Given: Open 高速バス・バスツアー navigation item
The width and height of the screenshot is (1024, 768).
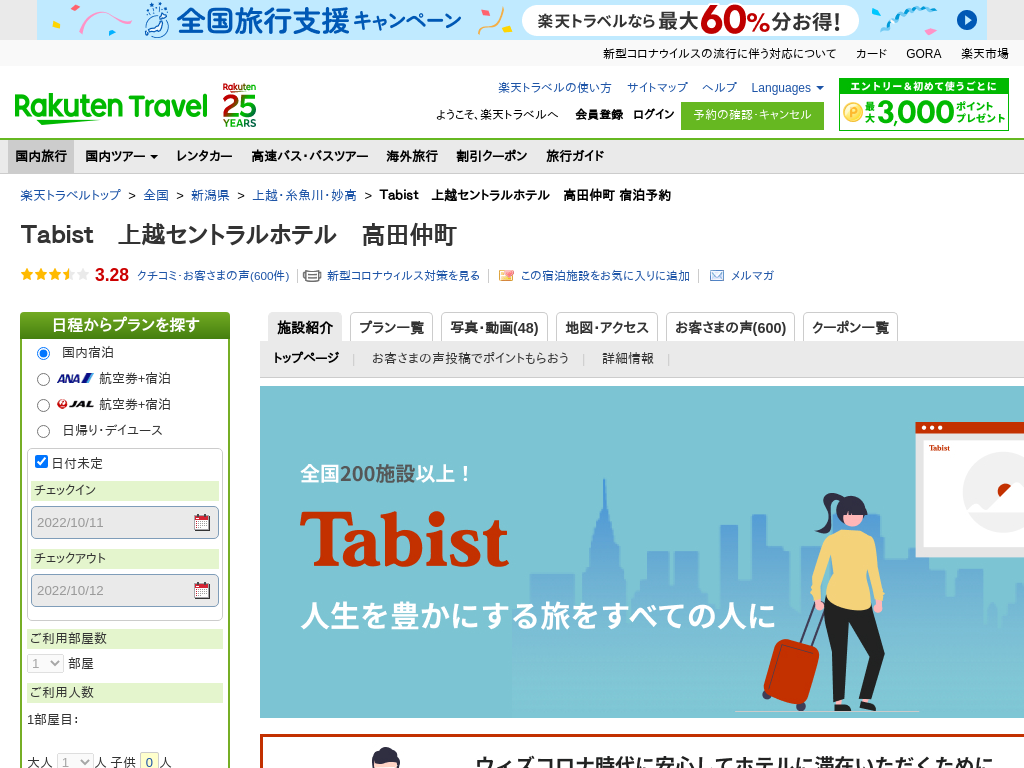Looking at the screenshot, I should tap(310, 156).
